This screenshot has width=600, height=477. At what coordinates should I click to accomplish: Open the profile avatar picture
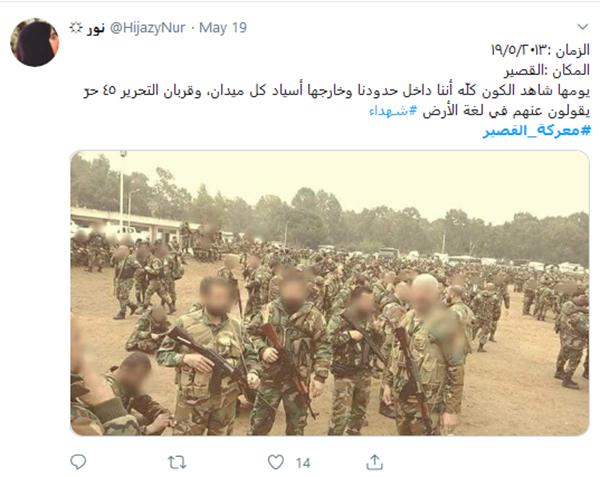point(35,42)
